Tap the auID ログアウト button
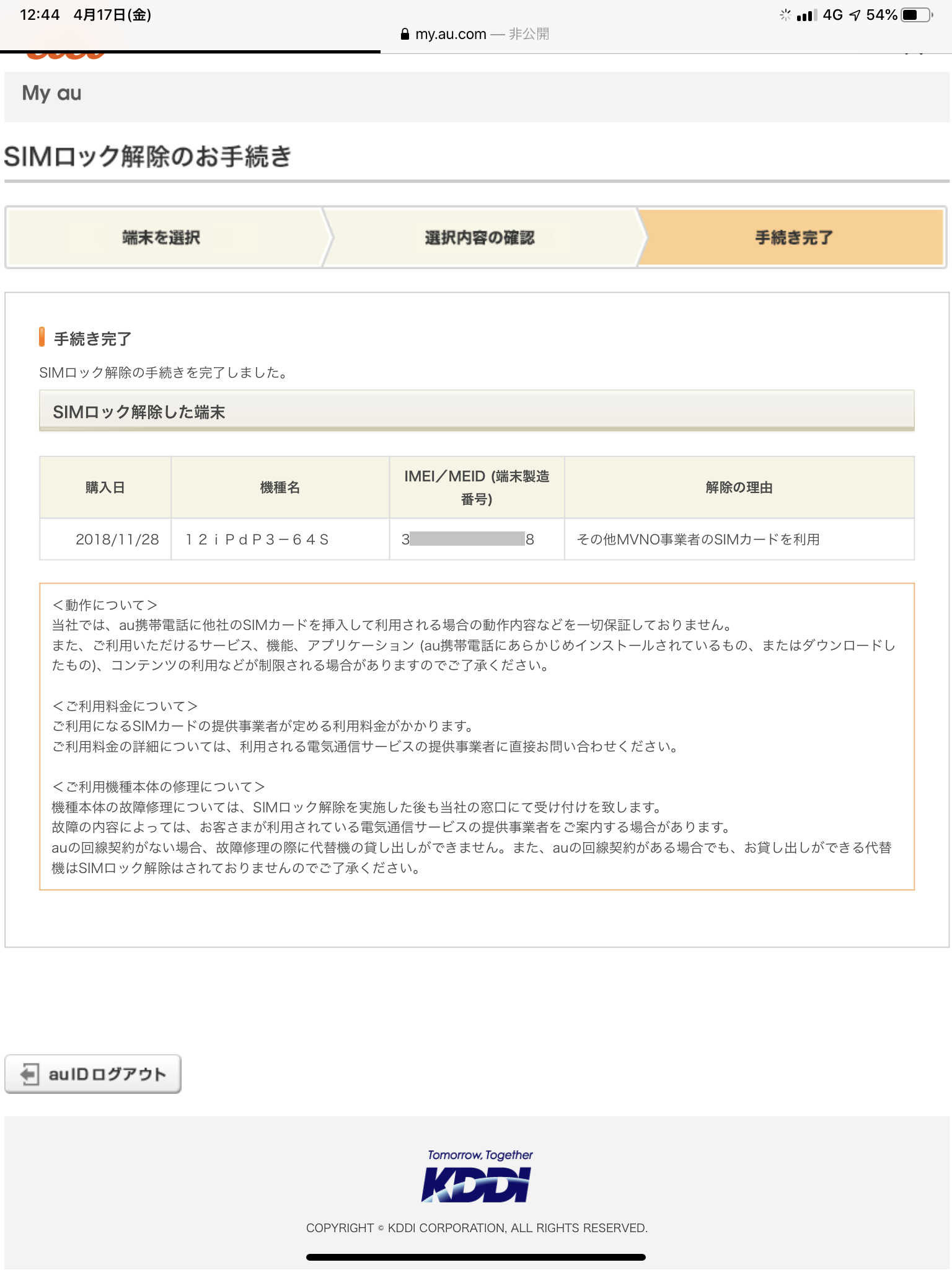 [x=93, y=1073]
